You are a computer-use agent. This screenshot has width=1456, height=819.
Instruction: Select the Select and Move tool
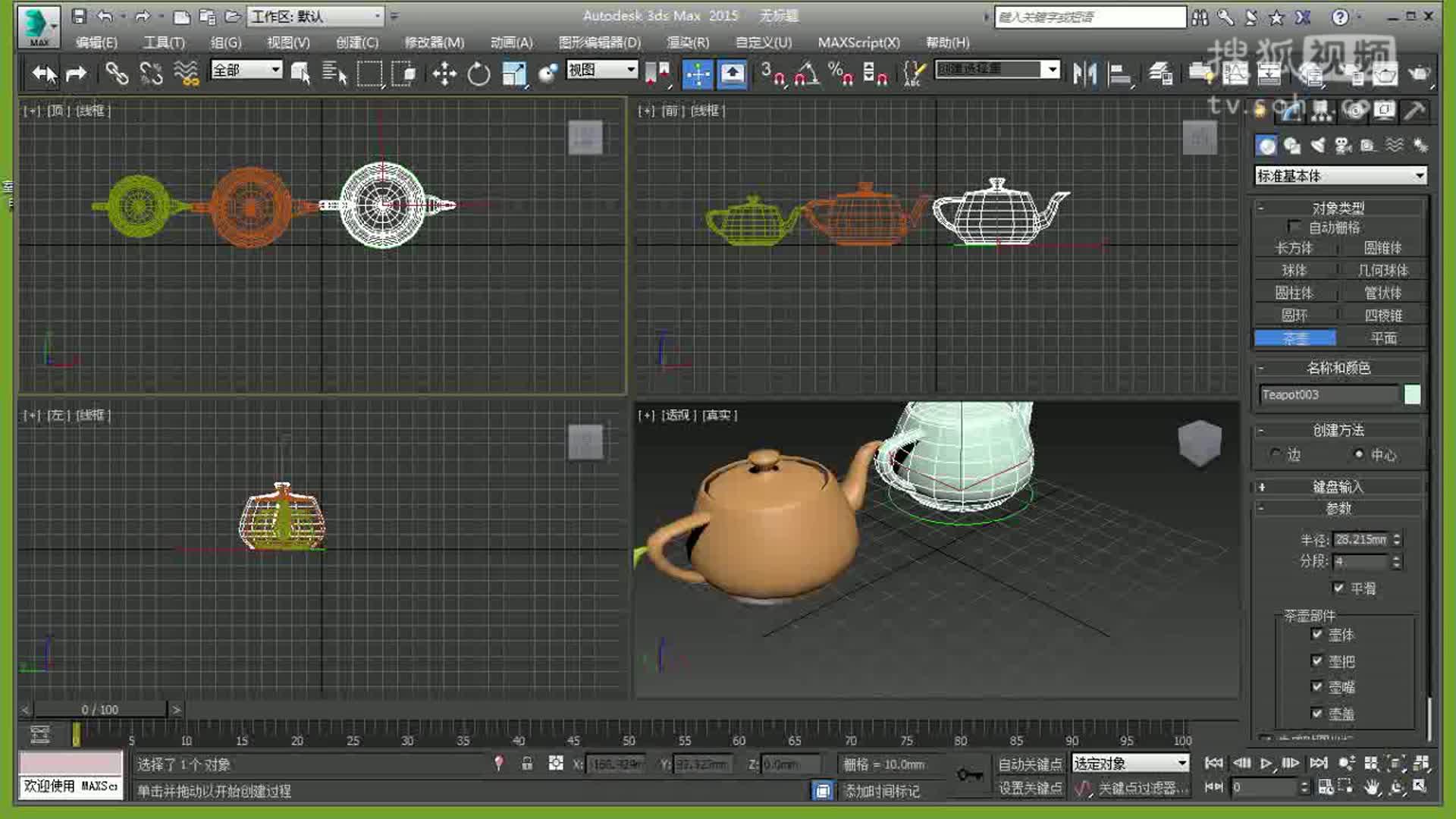tap(444, 74)
